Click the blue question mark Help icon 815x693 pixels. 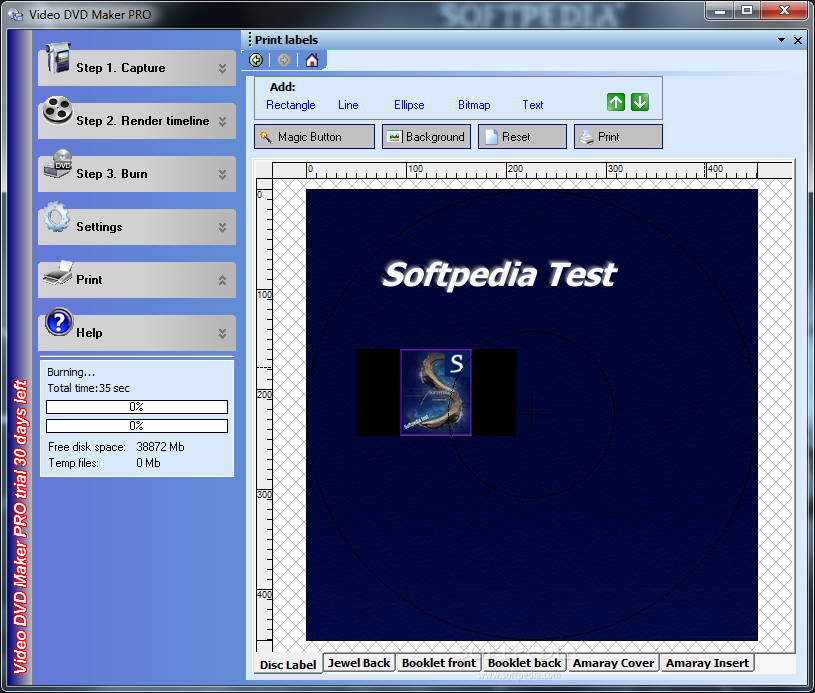(x=59, y=322)
